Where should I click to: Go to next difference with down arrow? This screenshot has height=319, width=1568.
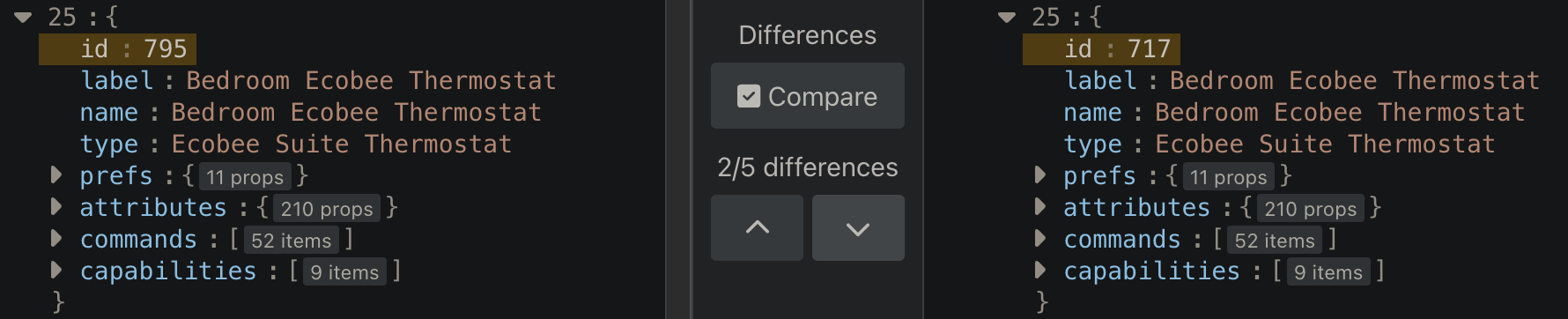point(858,227)
